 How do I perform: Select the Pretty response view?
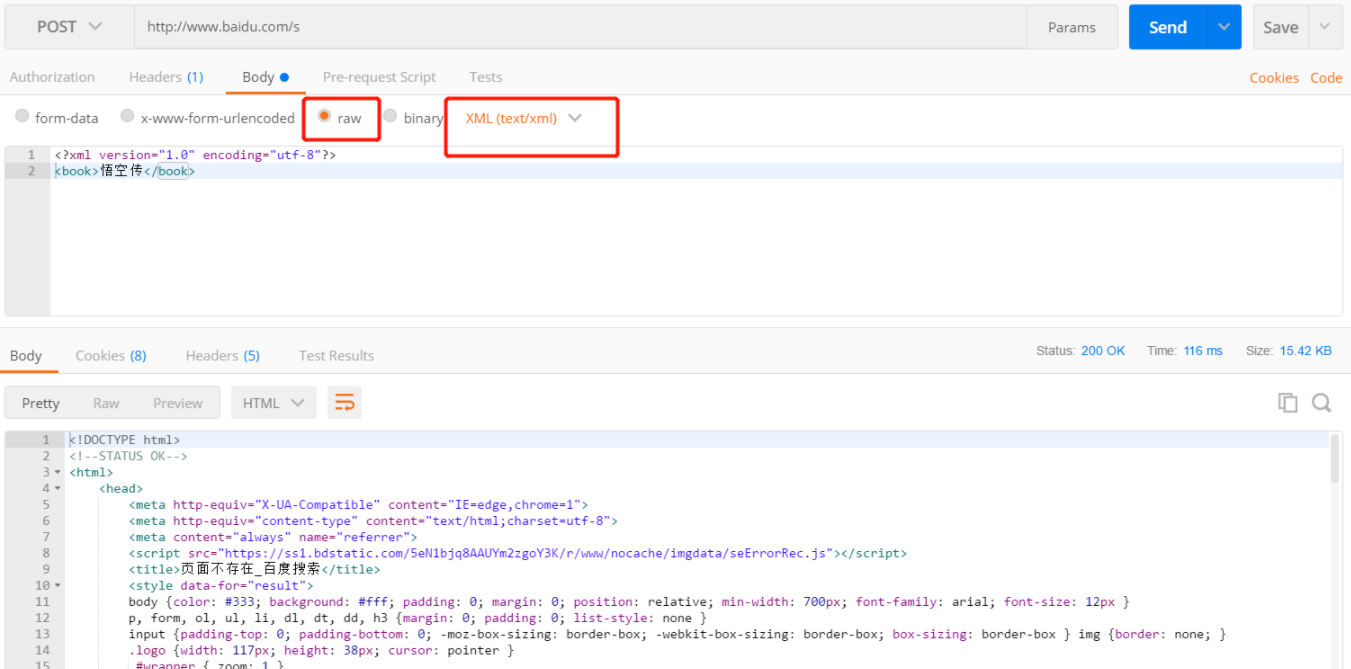pos(41,403)
